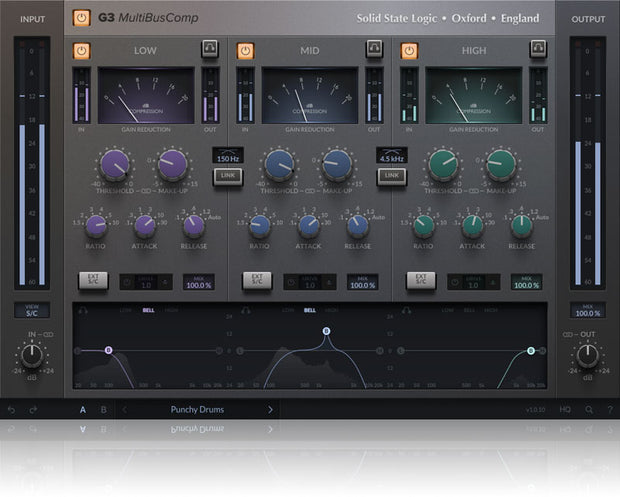The width and height of the screenshot is (620, 497).
Task: Click the MID band Release knob
Action: pos(358,226)
